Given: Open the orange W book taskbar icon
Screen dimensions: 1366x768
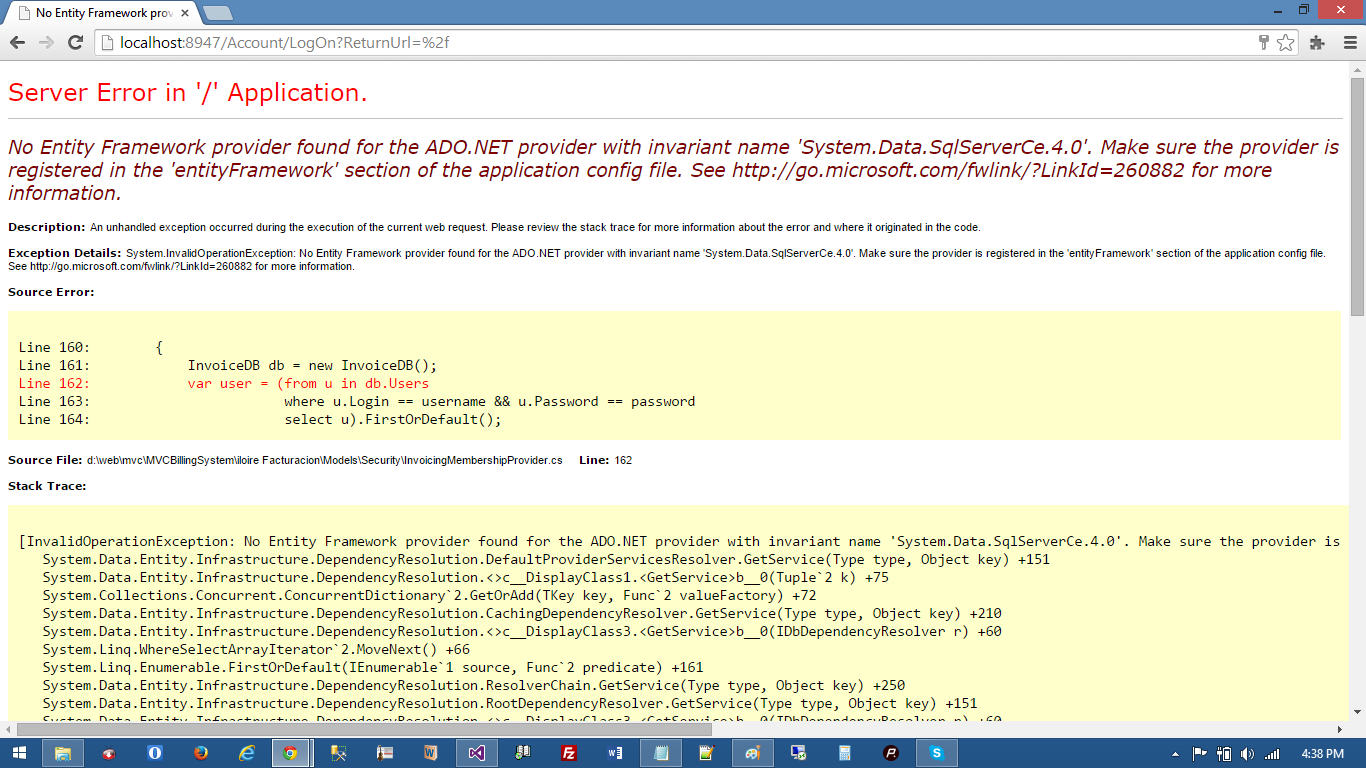Looking at the screenshot, I should pyautogui.click(x=431, y=753).
